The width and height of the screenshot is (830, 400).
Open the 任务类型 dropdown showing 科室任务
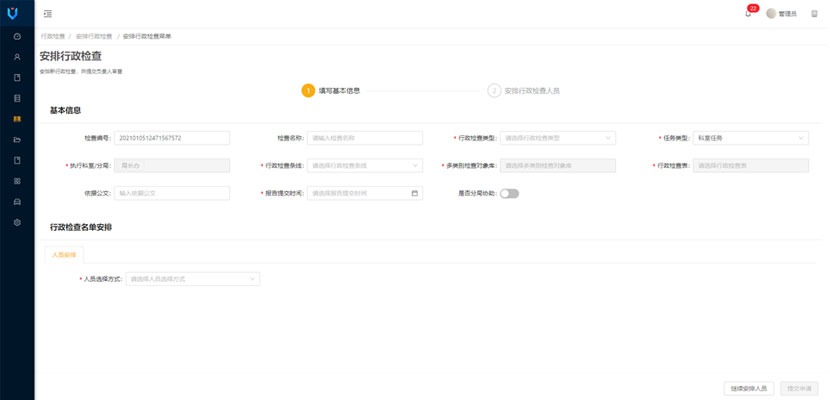[x=751, y=138]
